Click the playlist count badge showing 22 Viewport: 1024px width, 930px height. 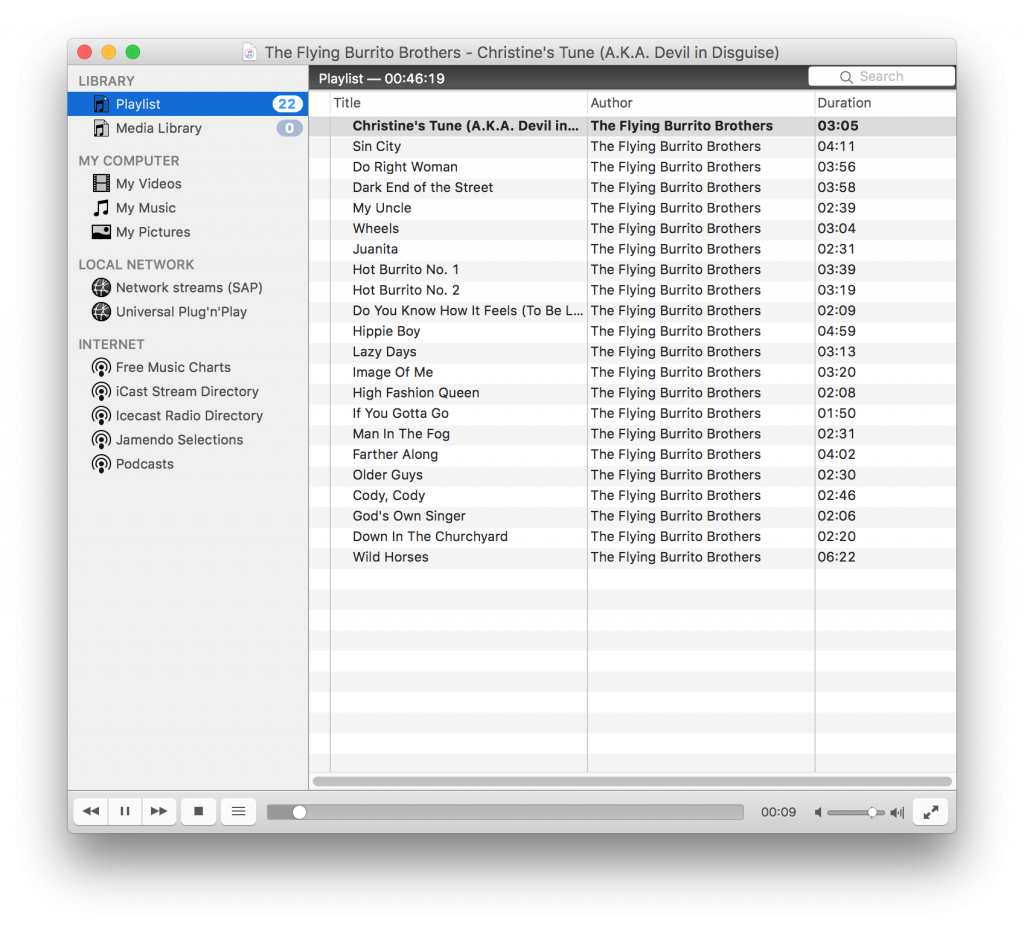(287, 104)
